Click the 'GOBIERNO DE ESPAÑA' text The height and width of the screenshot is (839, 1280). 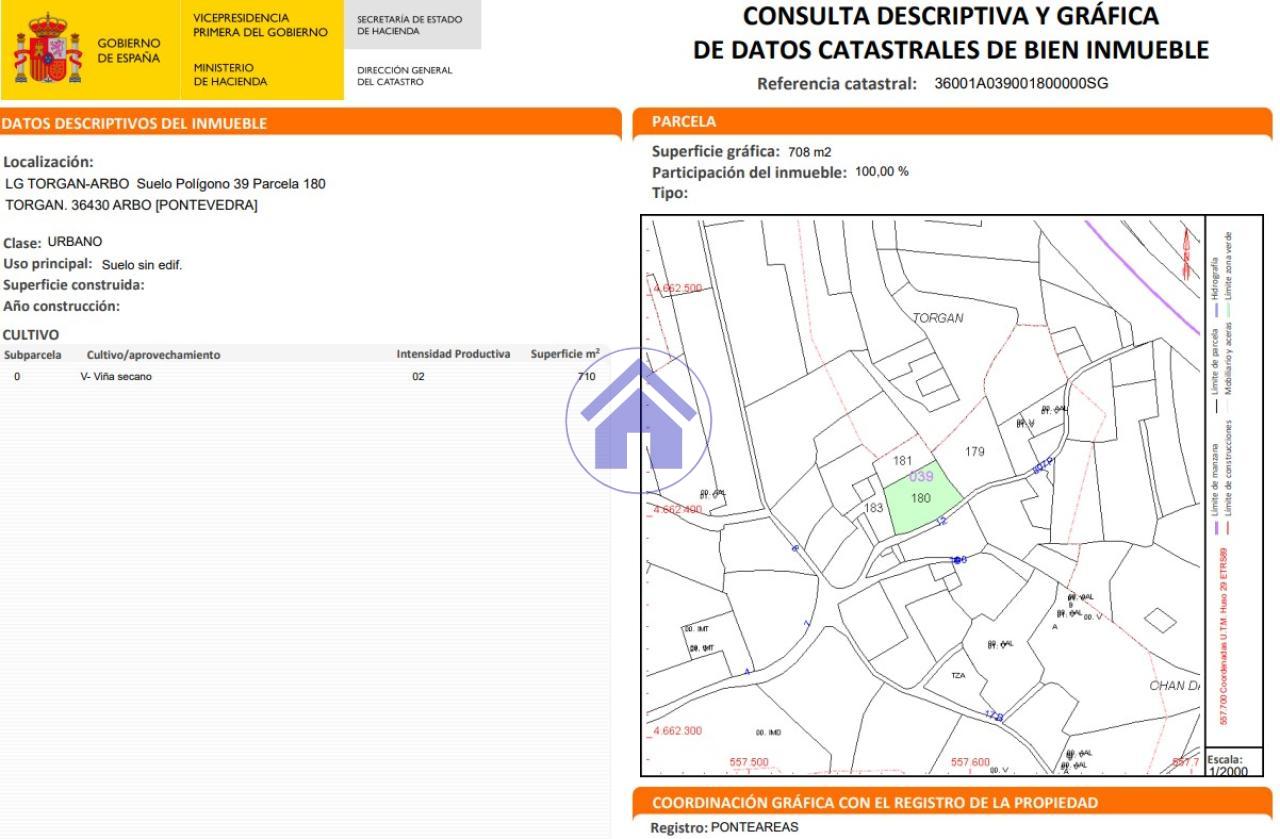click(x=128, y=50)
